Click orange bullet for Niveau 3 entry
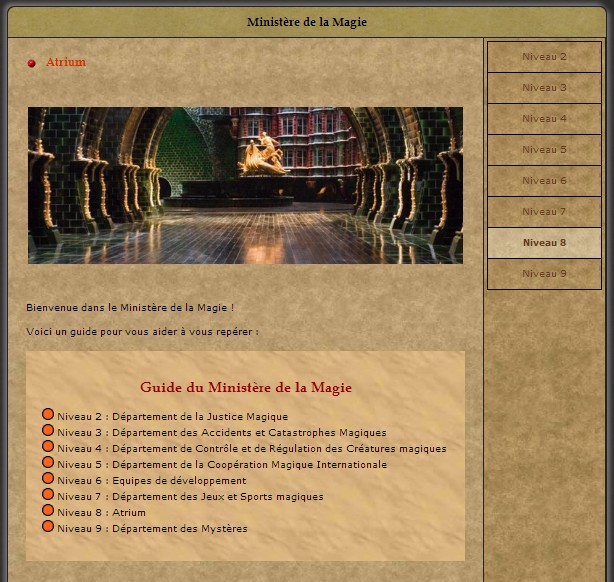The width and height of the screenshot is (614, 582). pyautogui.click(x=48, y=430)
